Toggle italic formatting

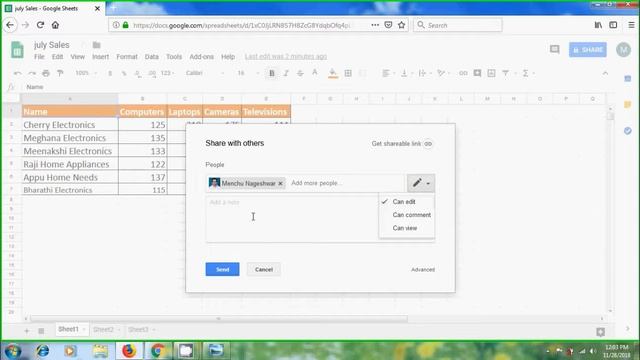[x=286, y=73]
